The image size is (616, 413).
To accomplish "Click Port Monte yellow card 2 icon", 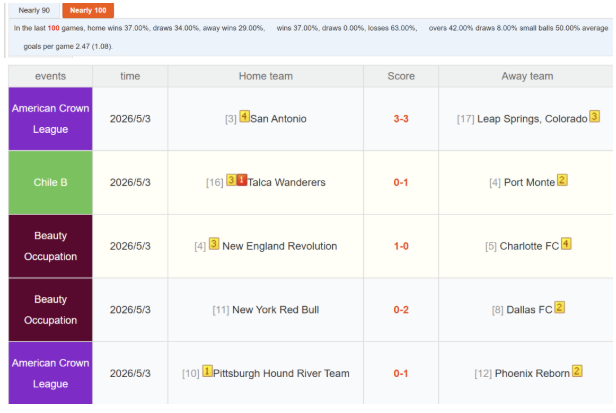I will (x=562, y=180).
